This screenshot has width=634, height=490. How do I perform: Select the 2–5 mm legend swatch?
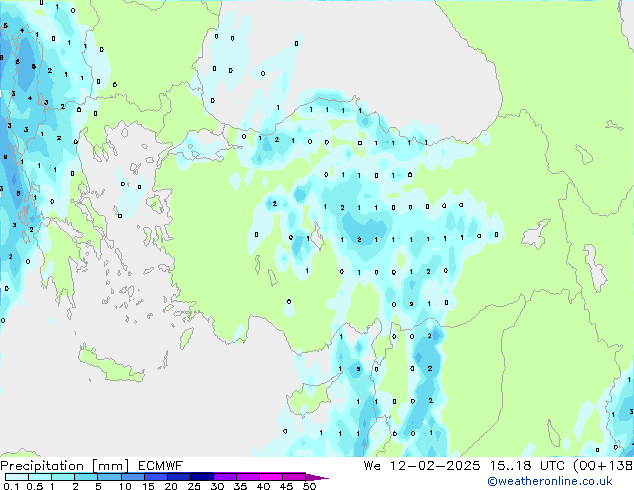tap(86, 477)
